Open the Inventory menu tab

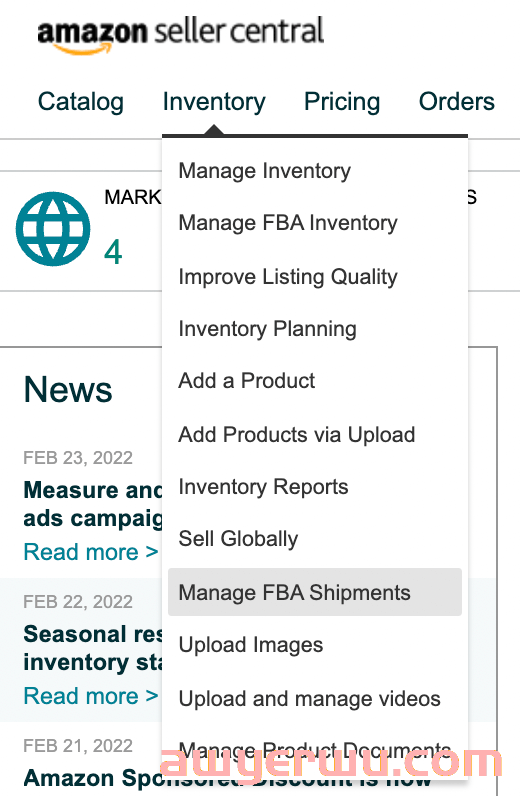(214, 102)
